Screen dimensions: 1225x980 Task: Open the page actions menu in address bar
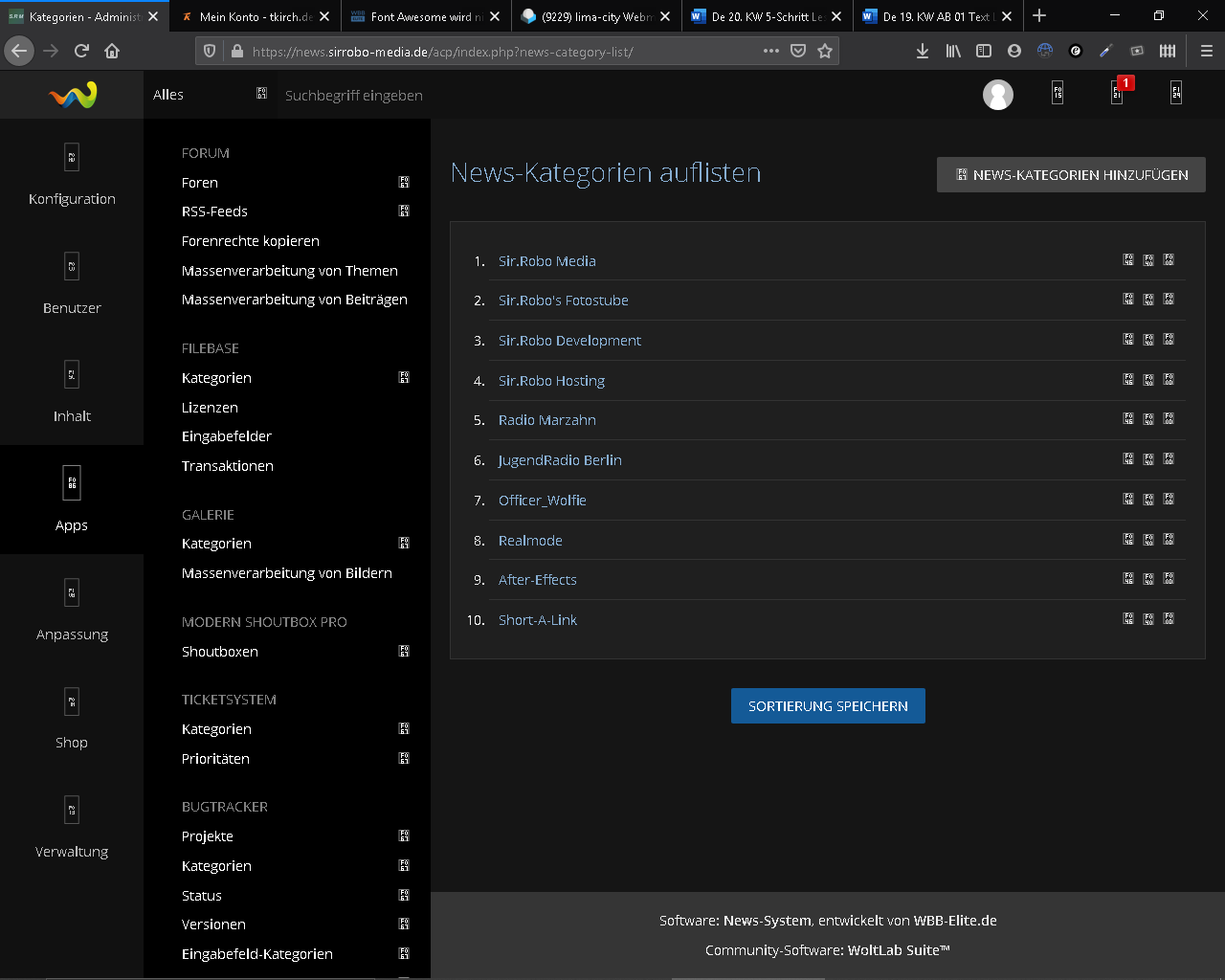coord(771,51)
